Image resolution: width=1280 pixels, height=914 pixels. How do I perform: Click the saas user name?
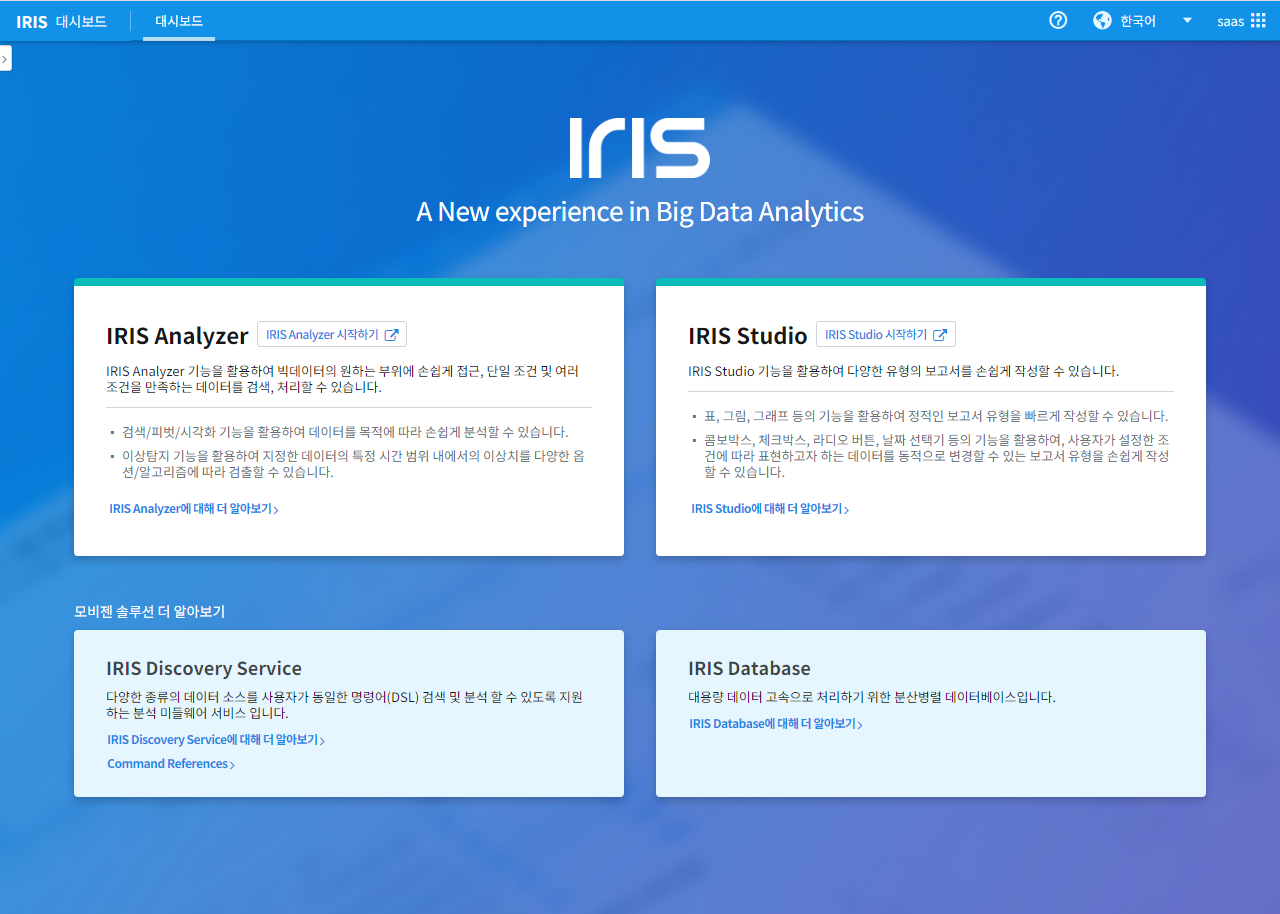click(1231, 21)
